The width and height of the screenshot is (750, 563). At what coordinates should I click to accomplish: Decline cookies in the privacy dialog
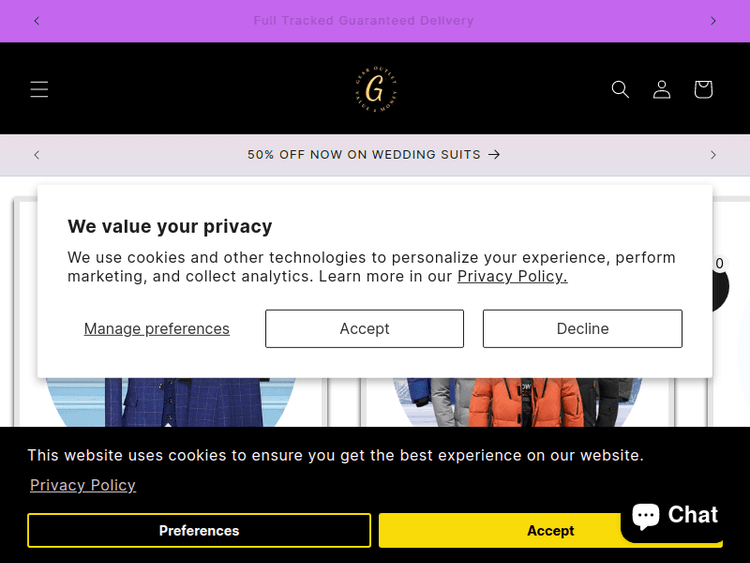click(582, 329)
